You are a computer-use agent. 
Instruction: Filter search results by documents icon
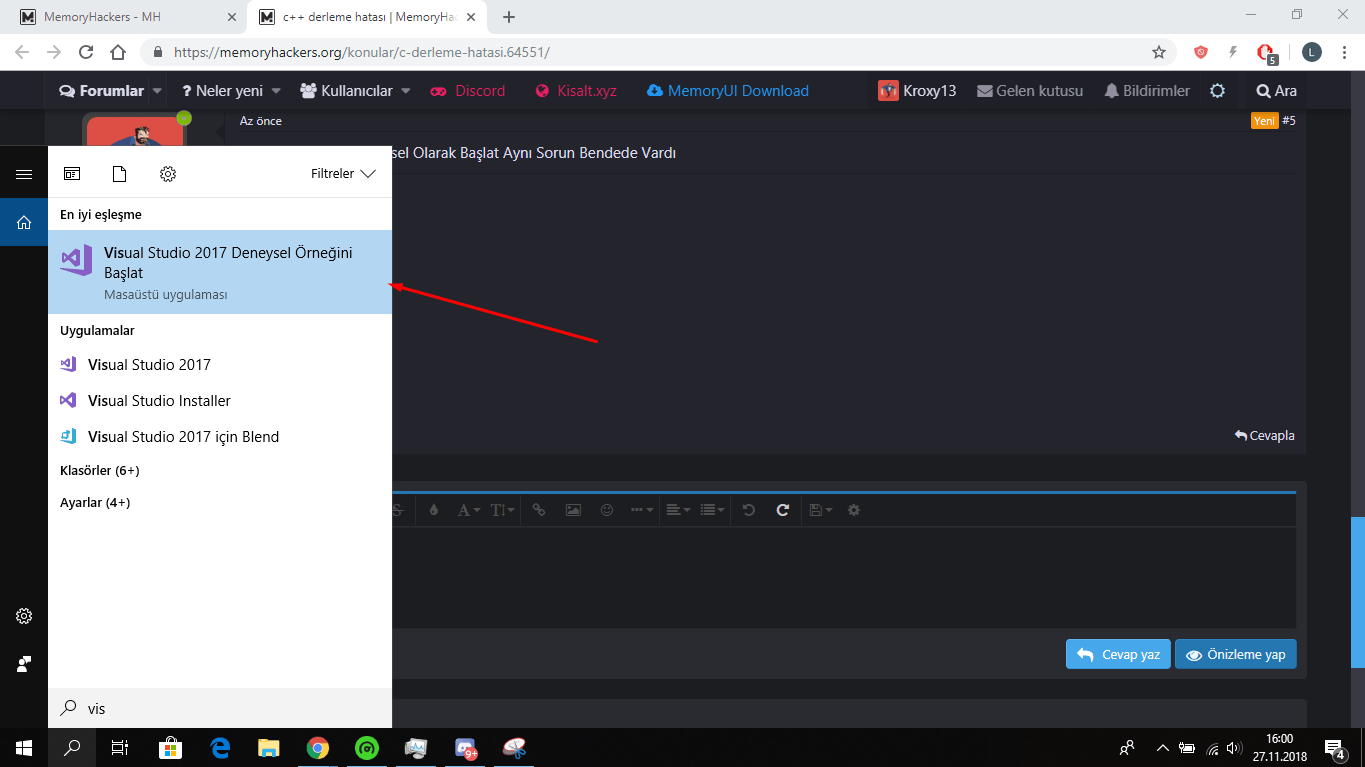coord(120,174)
